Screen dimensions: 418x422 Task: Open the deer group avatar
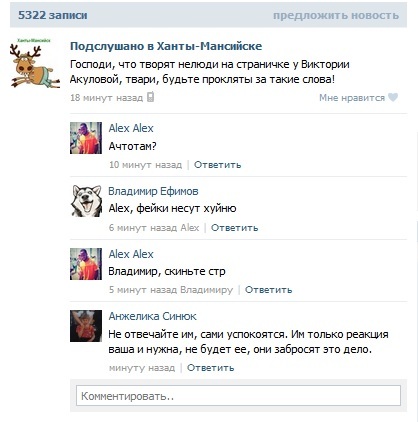(x=35, y=63)
